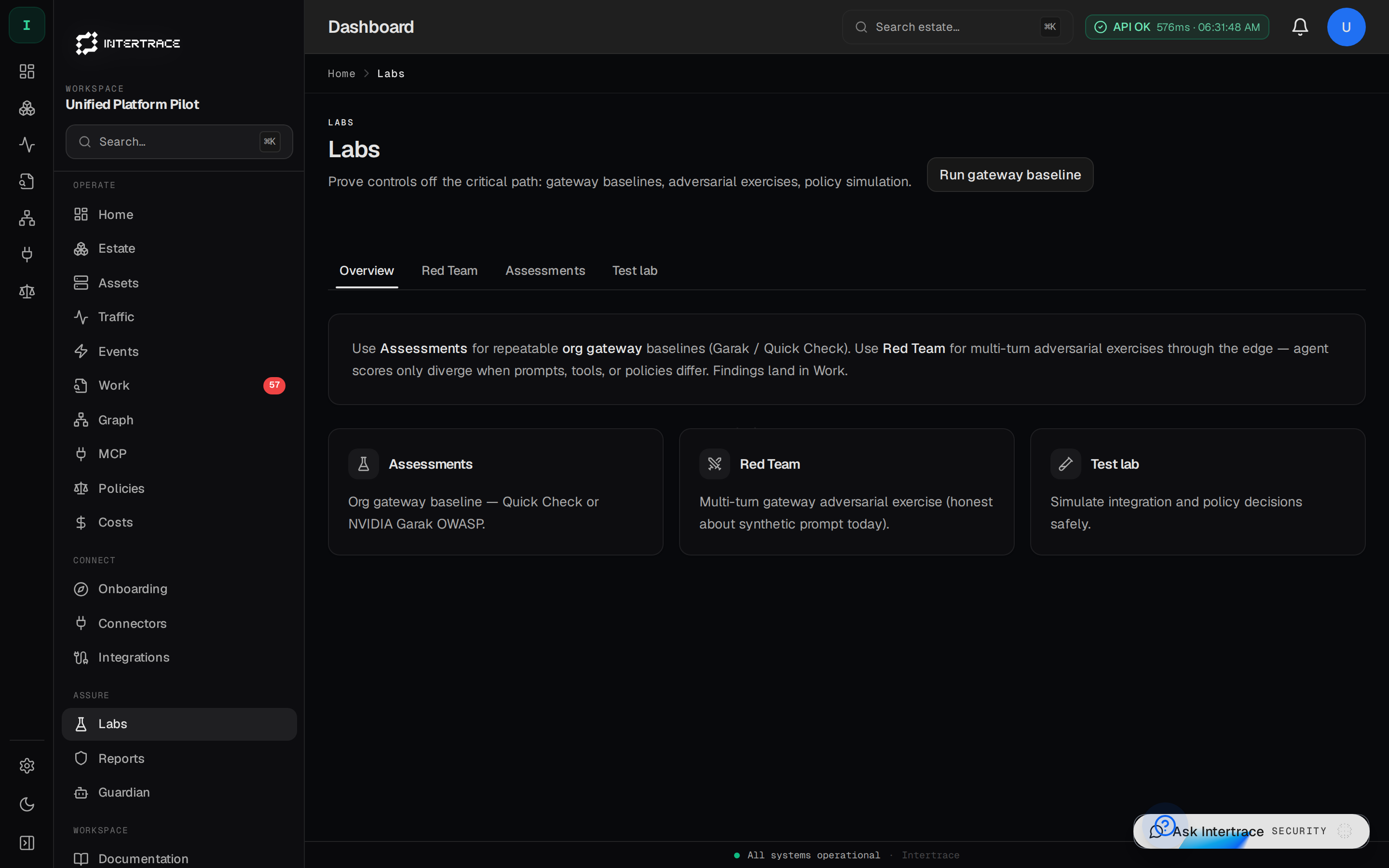Image resolution: width=1389 pixels, height=868 pixels.
Task: Open Policies in the sidebar
Action: point(179,488)
